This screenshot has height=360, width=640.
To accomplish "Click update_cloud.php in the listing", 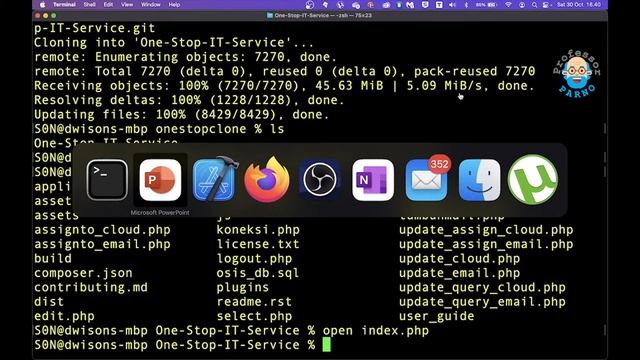I will [460, 258].
